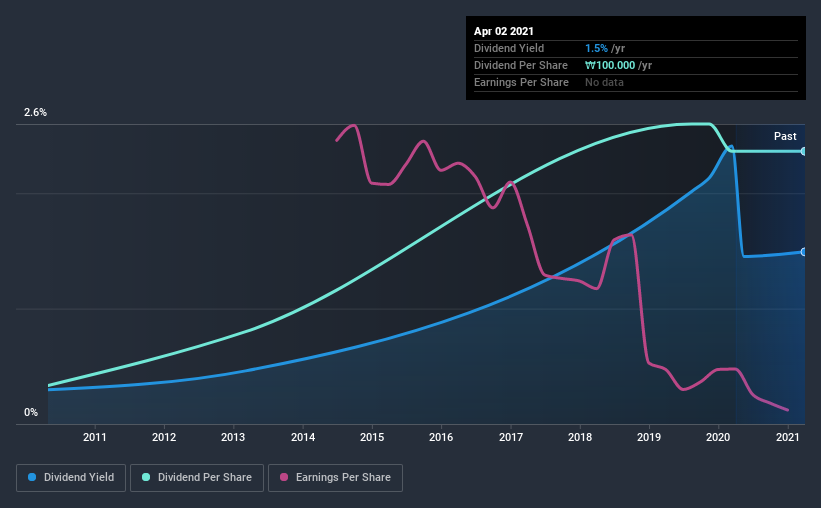This screenshot has width=821, height=508.
Task: Click the 0% y-axis label
Action: point(31,412)
